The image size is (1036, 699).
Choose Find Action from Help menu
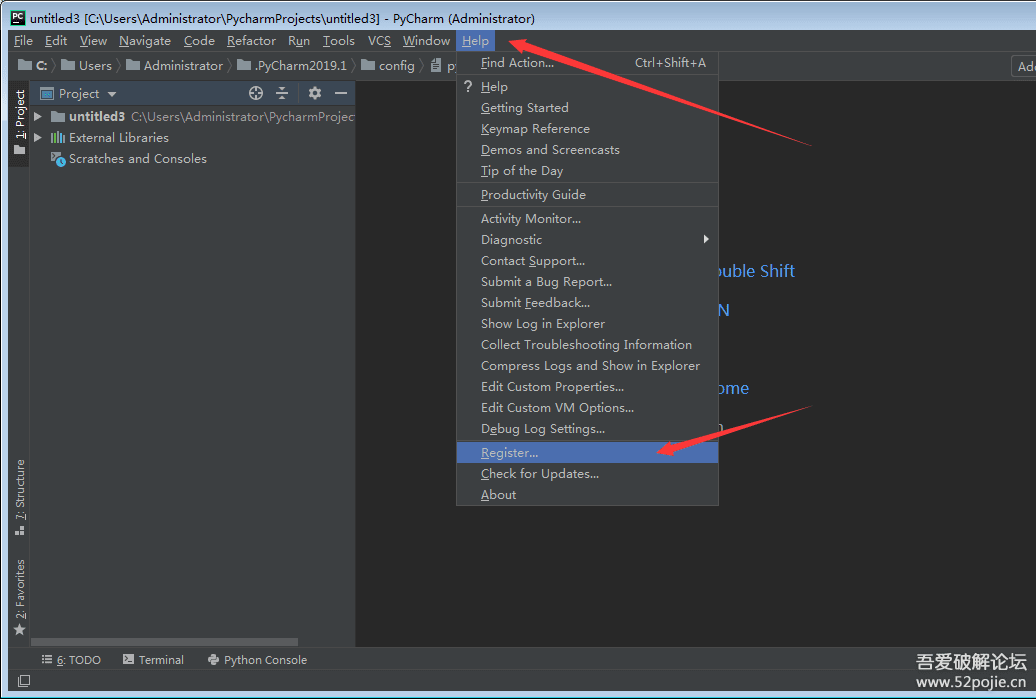click(x=587, y=63)
